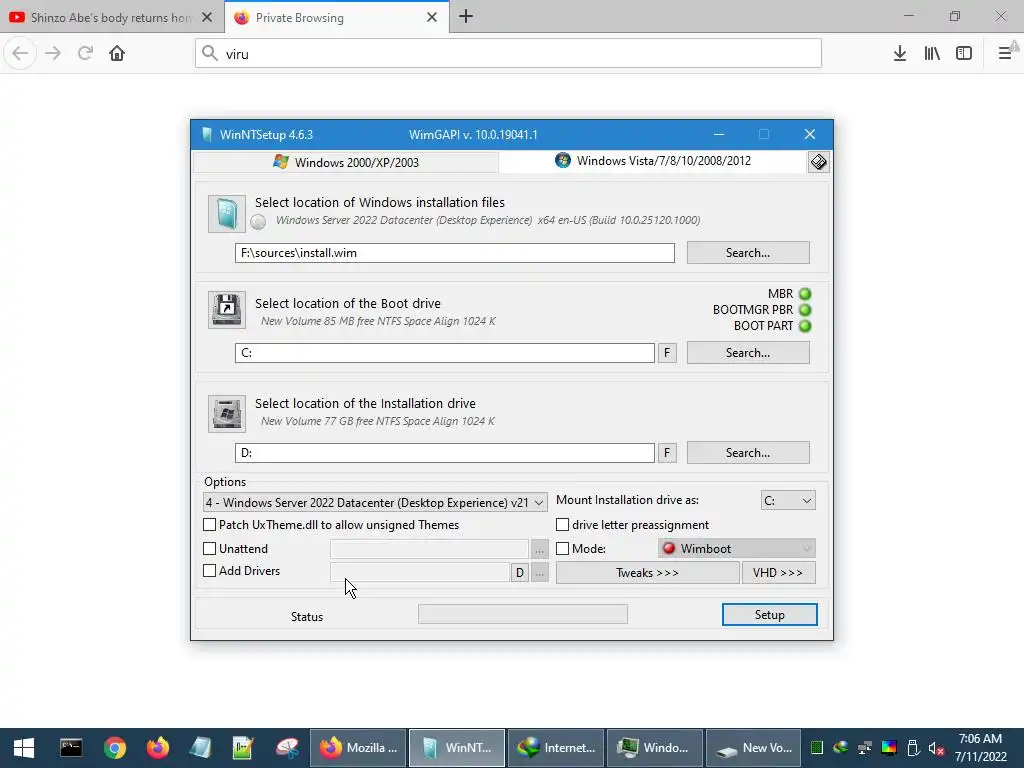Select Windows Vista/7/8/10/2008/2012 tab
The image size is (1024, 768).
coord(653,161)
